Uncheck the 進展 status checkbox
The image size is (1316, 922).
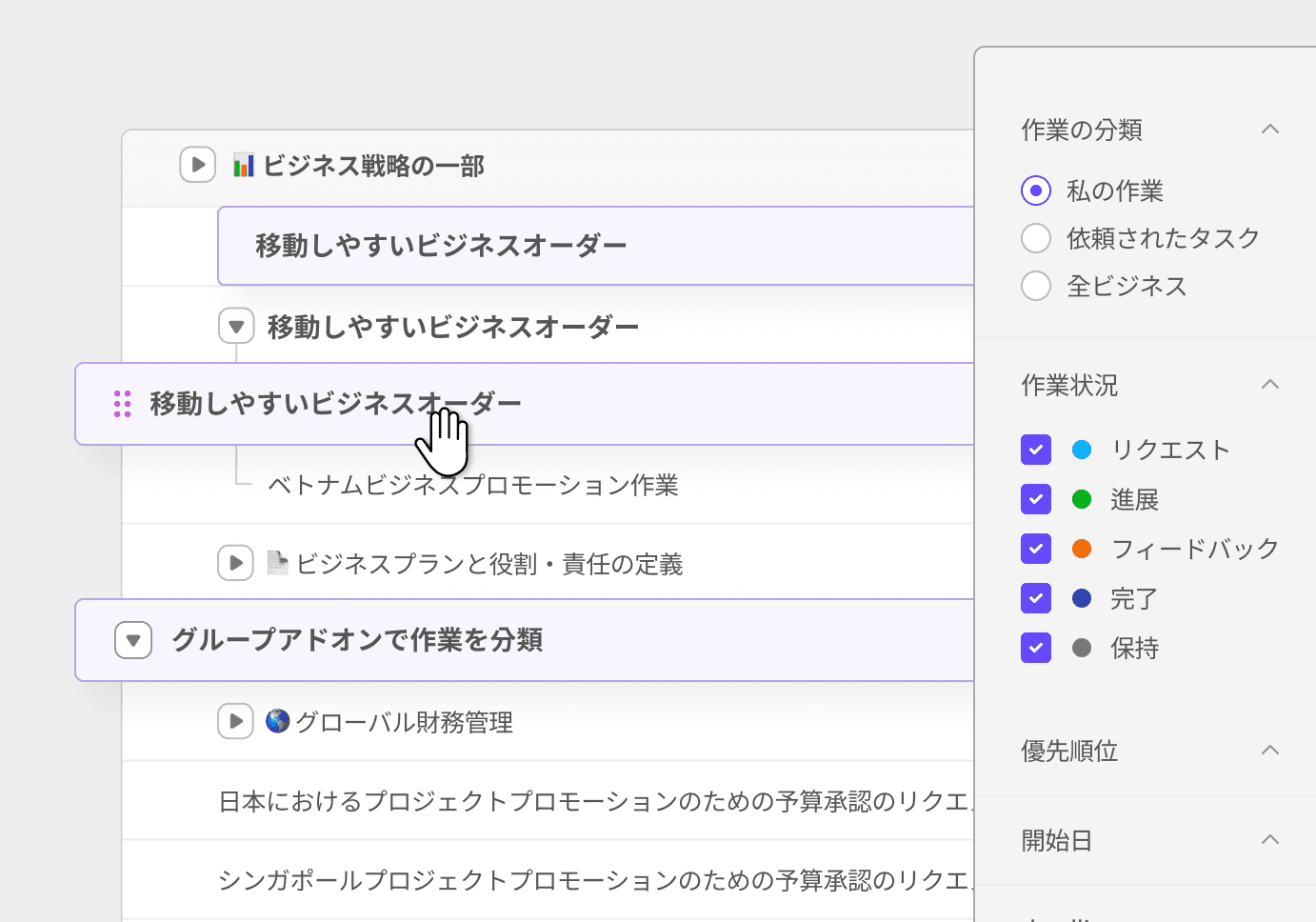1036,499
